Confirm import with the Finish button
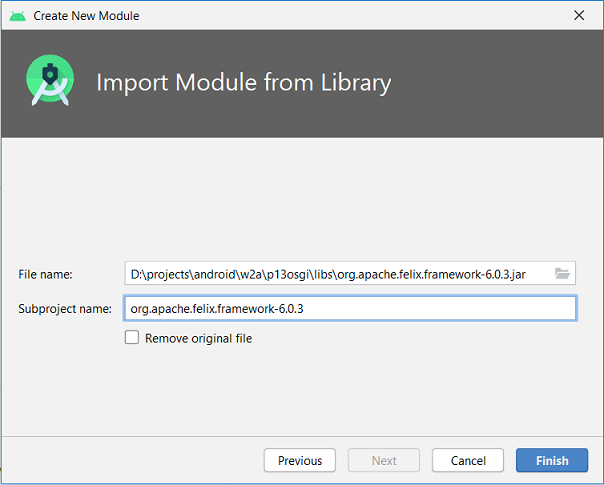Screen dimensions: 604x485 pos(552,460)
